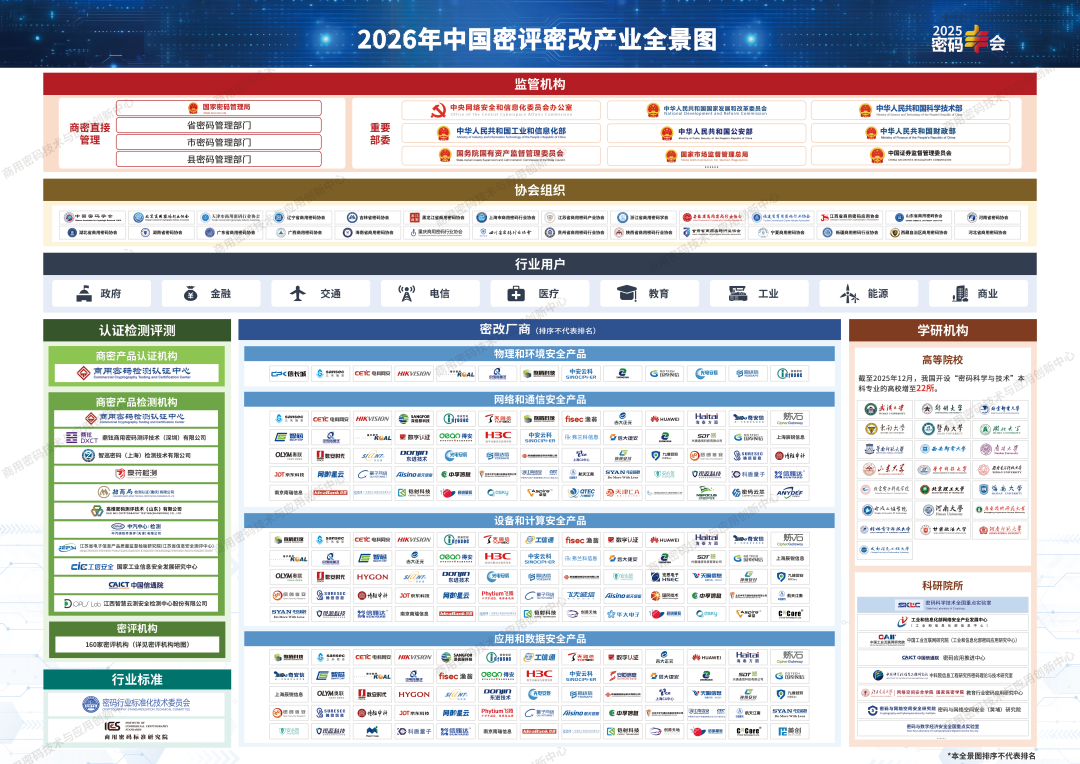Click the 北京理工大学 logo
Viewport: 1080px width, 764px height.
tap(942, 489)
